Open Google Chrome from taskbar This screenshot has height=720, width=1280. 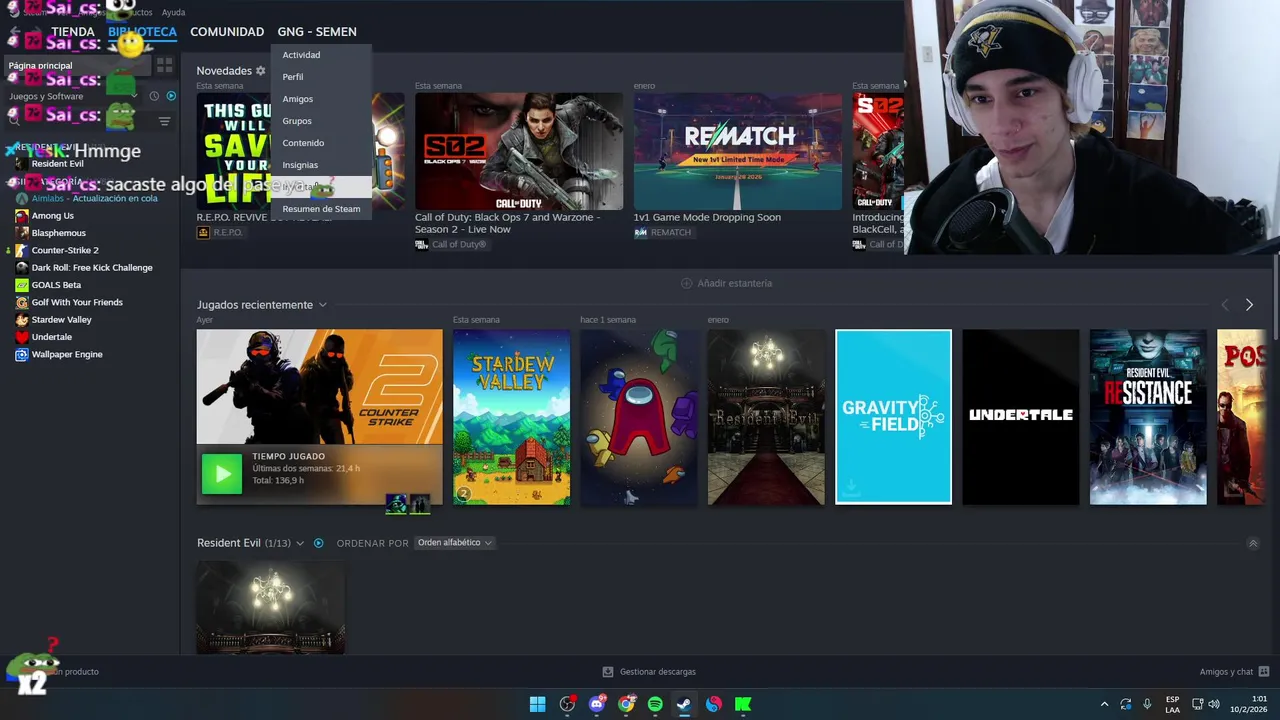626,704
